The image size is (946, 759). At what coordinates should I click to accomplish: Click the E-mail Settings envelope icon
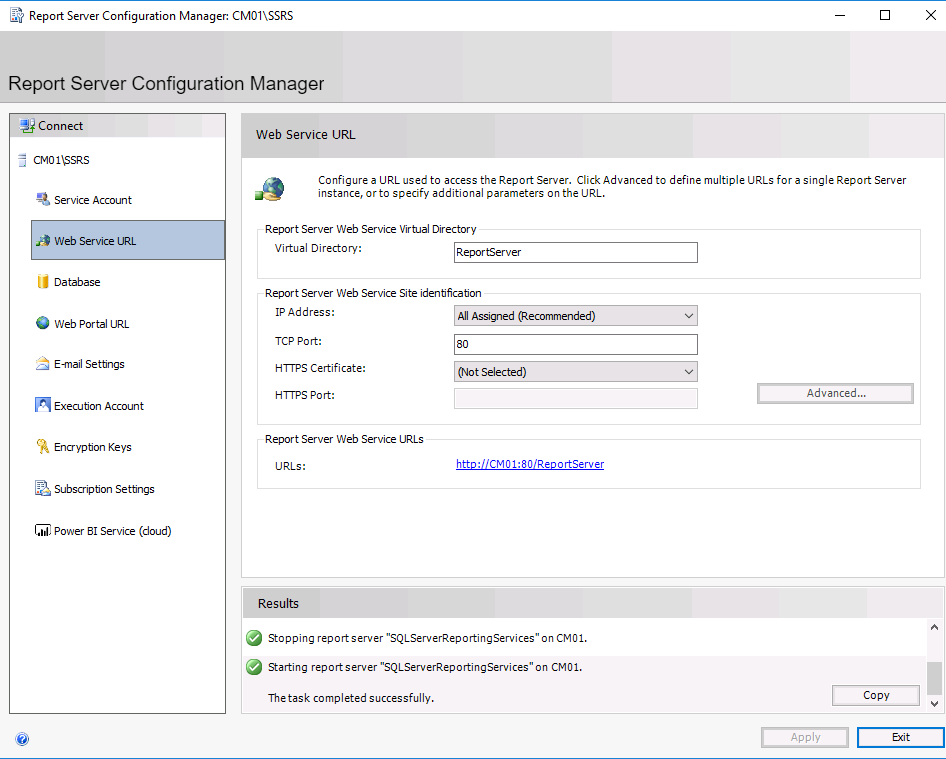[42, 363]
